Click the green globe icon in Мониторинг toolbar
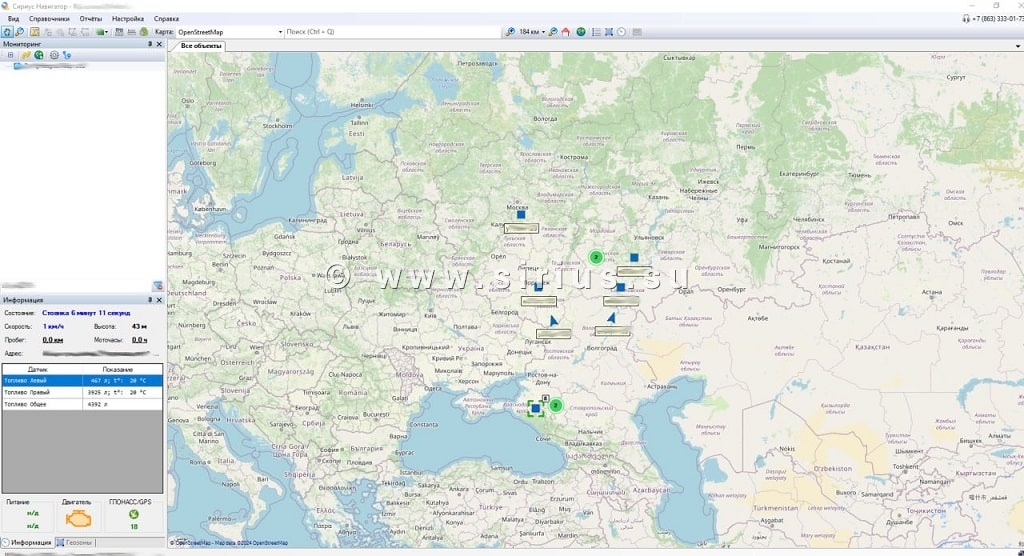The image size is (1024, 556). 39,55
